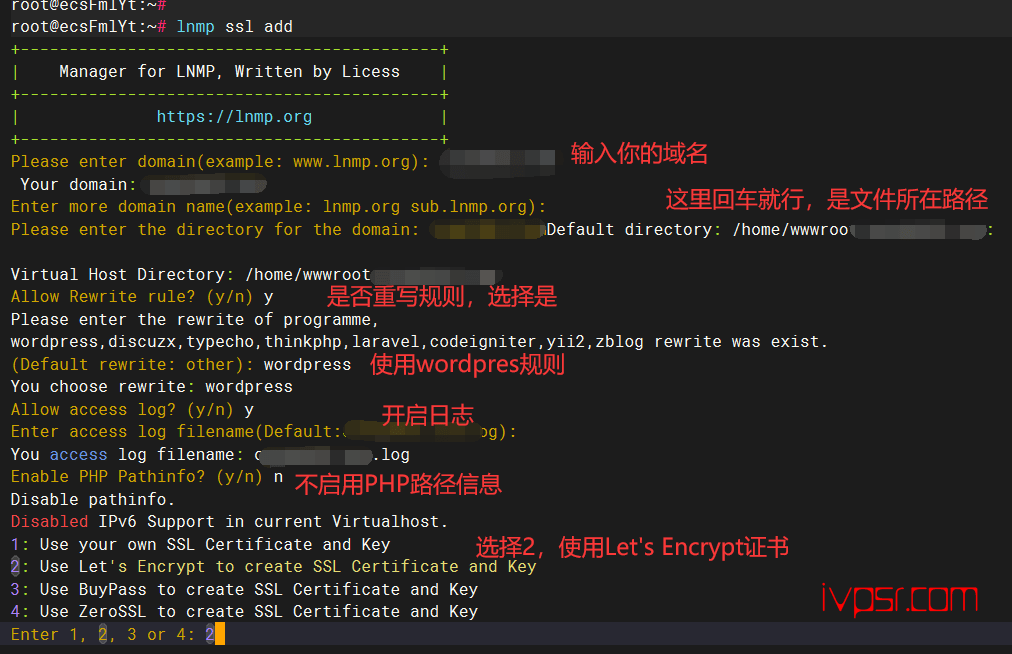Screen dimensions: 1012x654
Task: Click the 'Enter 1, 2, 3 or 4:' prompt
Action: pyautogui.click(x=103, y=635)
